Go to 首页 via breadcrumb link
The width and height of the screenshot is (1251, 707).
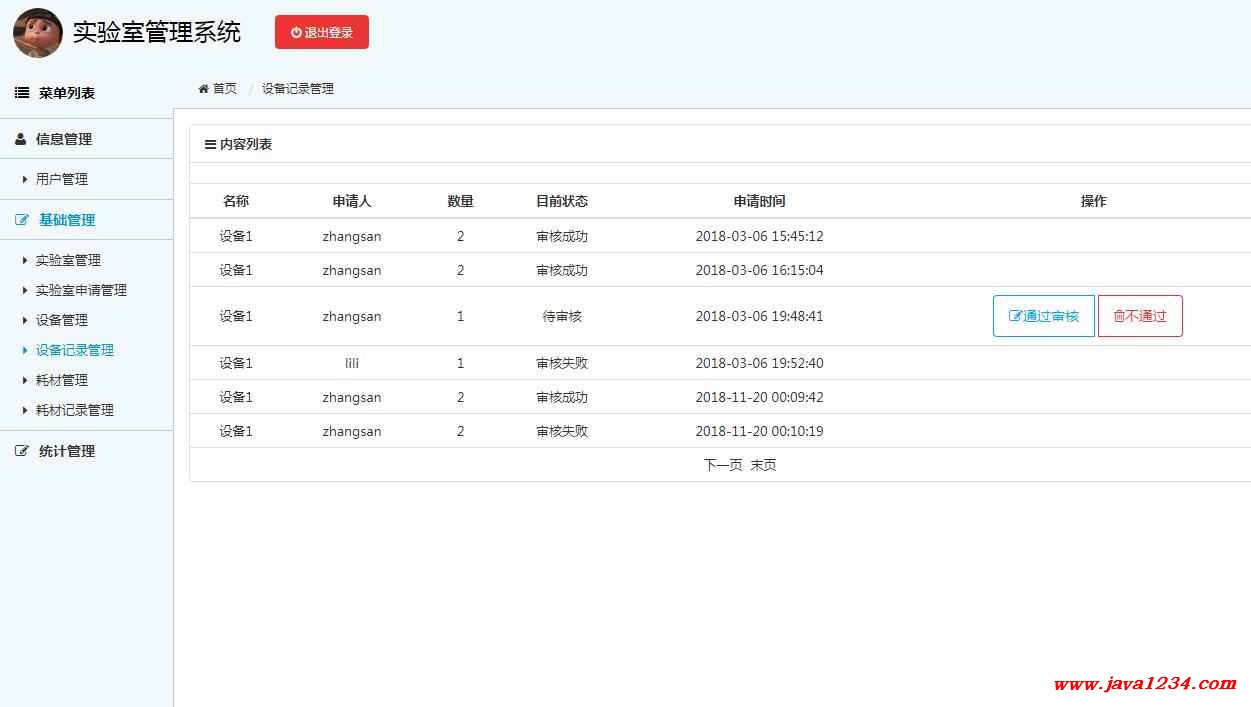click(x=225, y=88)
